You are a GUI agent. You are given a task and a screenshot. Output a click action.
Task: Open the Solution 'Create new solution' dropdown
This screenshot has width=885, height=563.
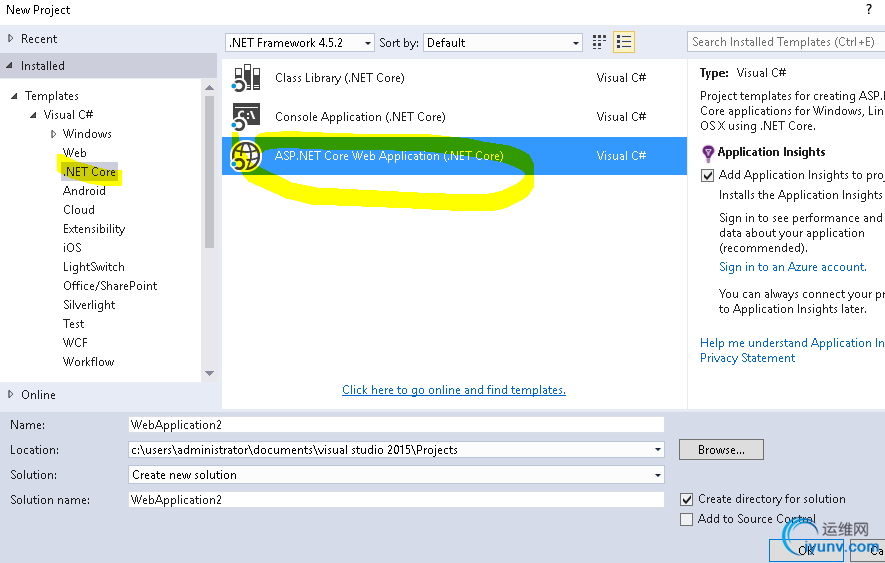coord(396,475)
